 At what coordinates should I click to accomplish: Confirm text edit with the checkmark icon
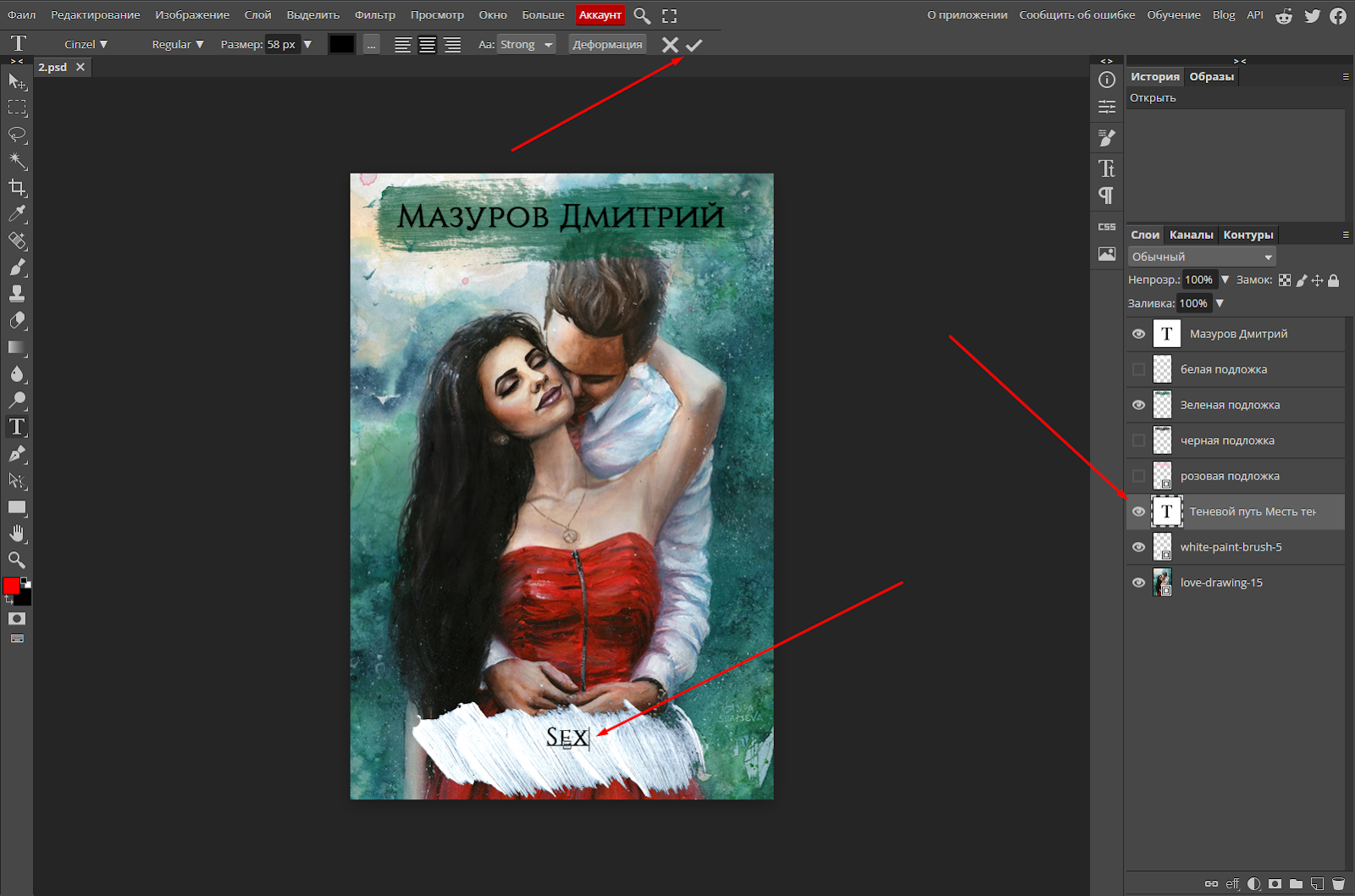click(694, 45)
